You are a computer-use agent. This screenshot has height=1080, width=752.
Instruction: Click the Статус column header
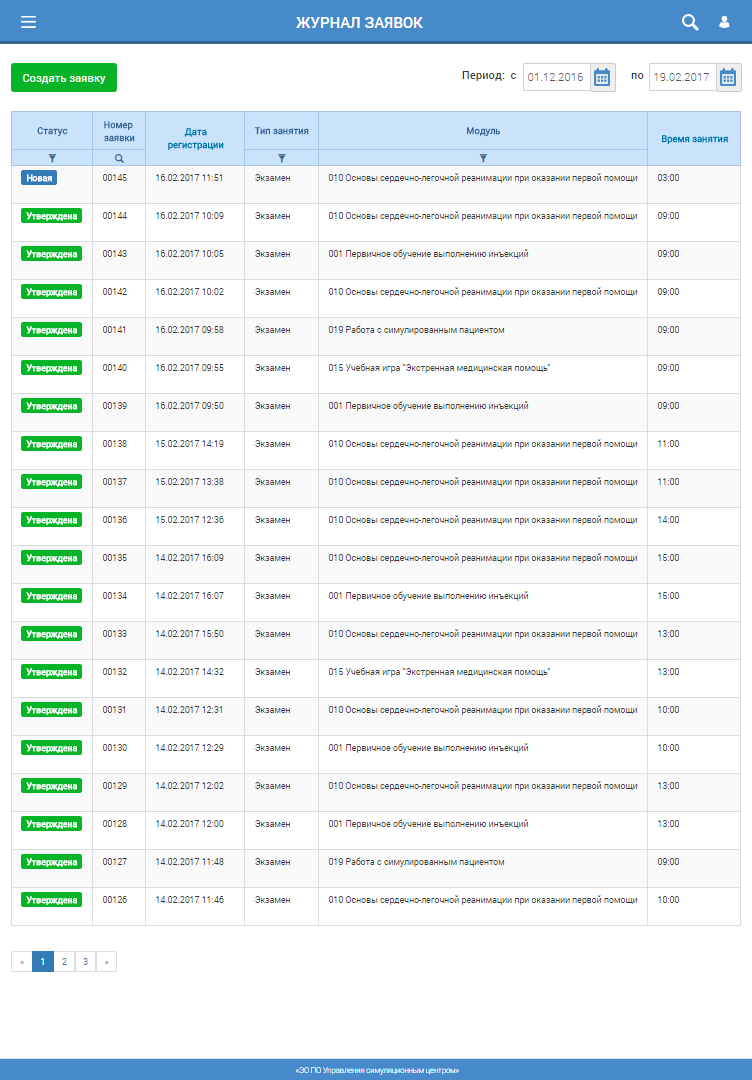click(52, 131)
